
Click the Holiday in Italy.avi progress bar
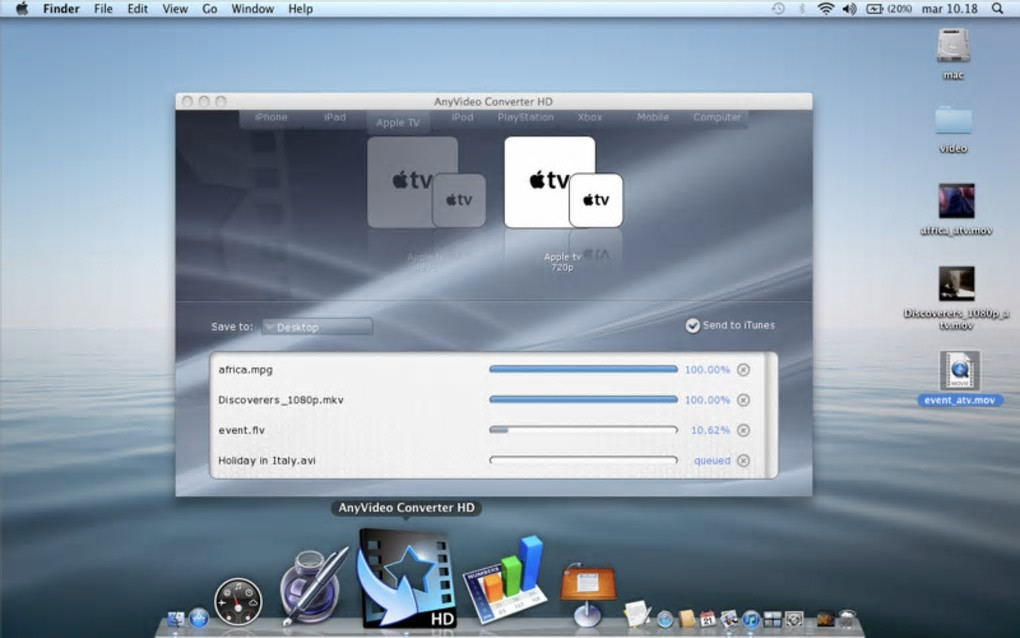point(584,460)
